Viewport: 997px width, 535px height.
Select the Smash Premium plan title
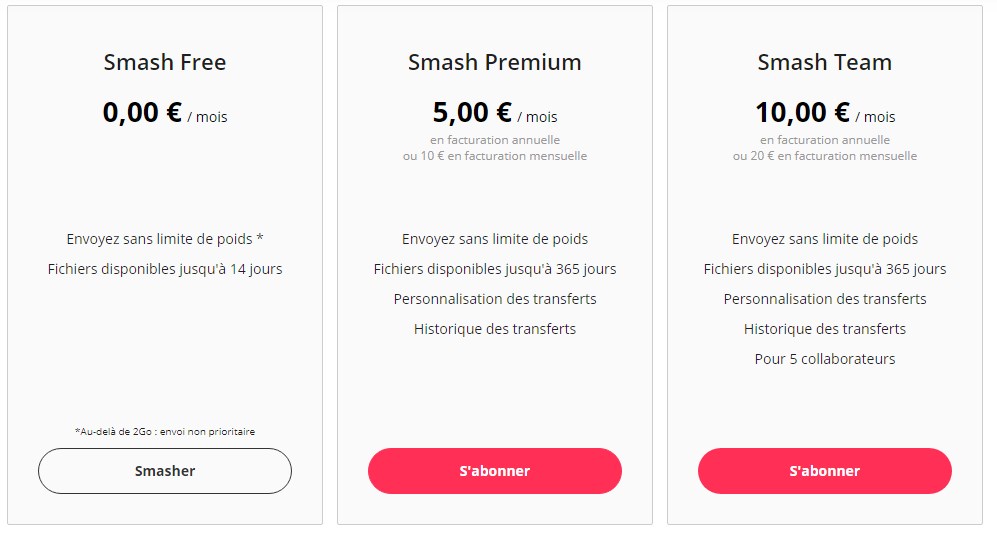[495, 62]
